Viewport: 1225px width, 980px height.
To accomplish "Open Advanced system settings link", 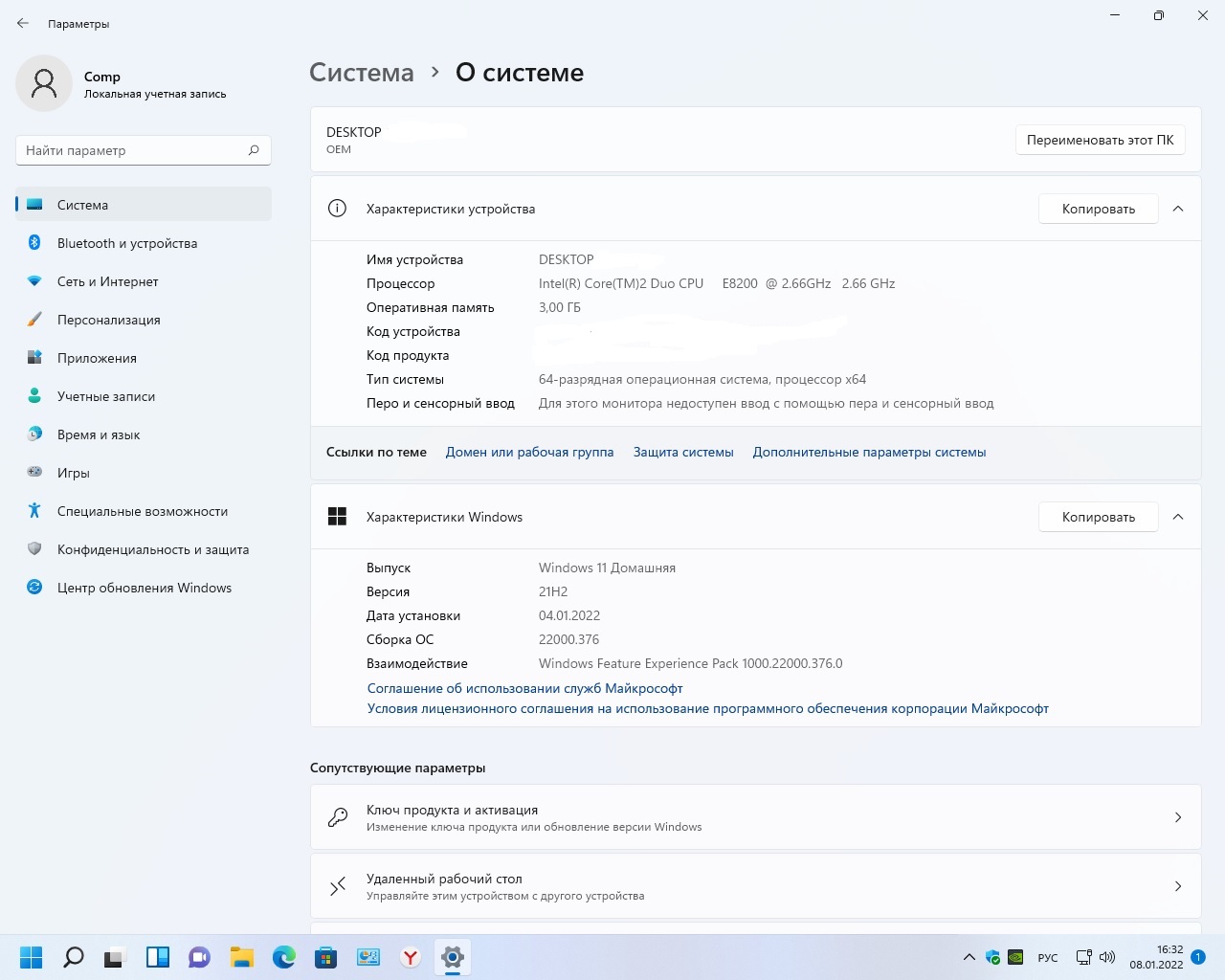I will point(869,452).
